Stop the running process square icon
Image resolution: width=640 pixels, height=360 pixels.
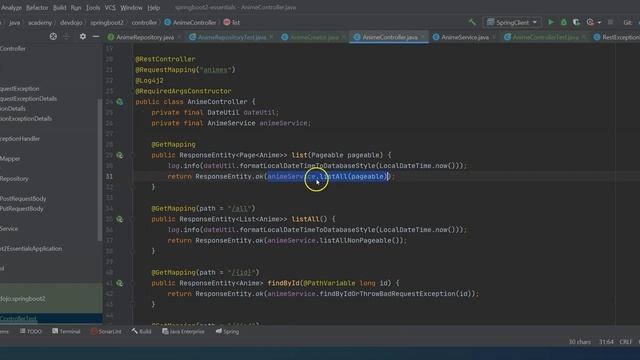(610, 22)
